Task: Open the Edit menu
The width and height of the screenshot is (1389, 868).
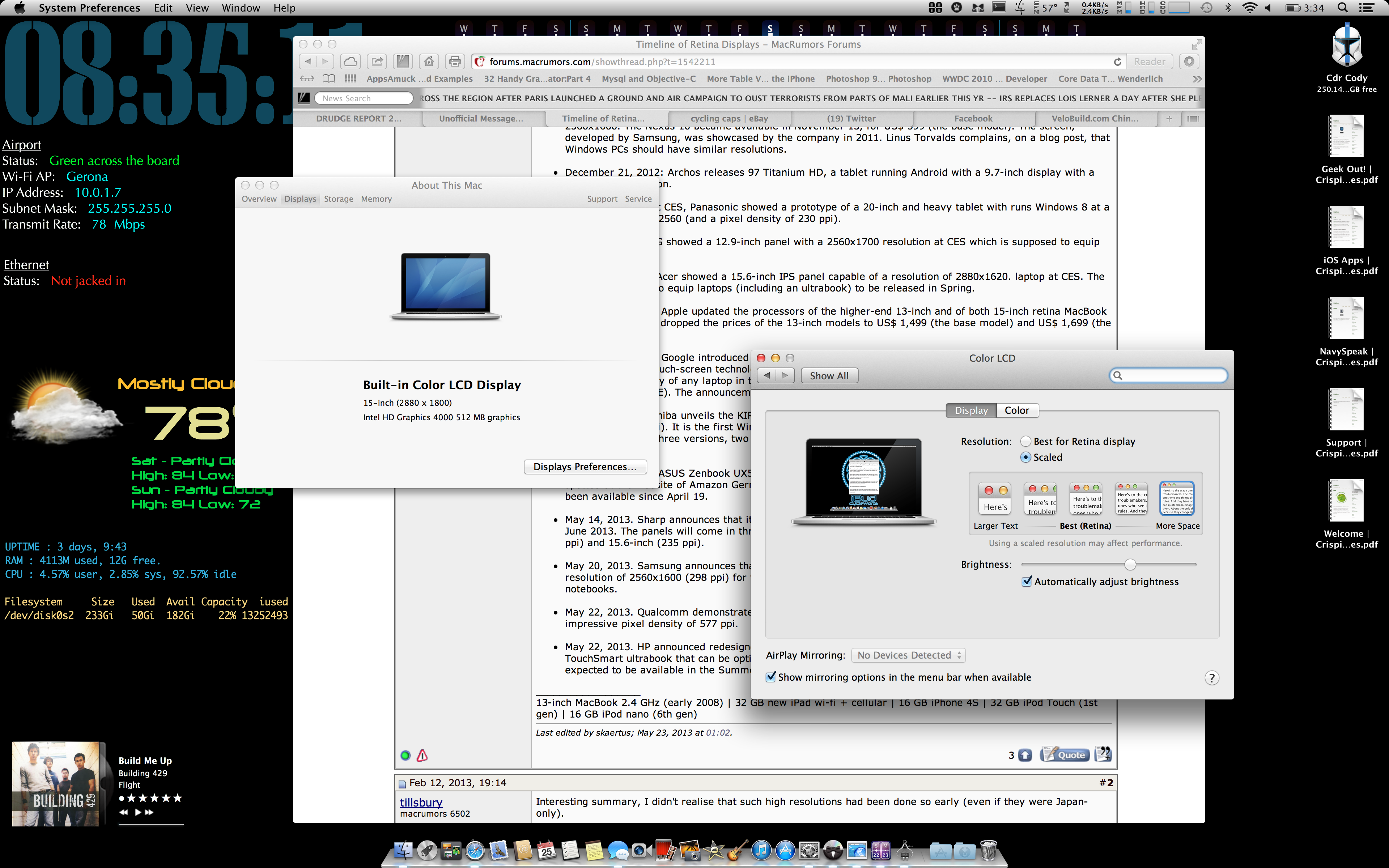Action: (x=163, y=8)
